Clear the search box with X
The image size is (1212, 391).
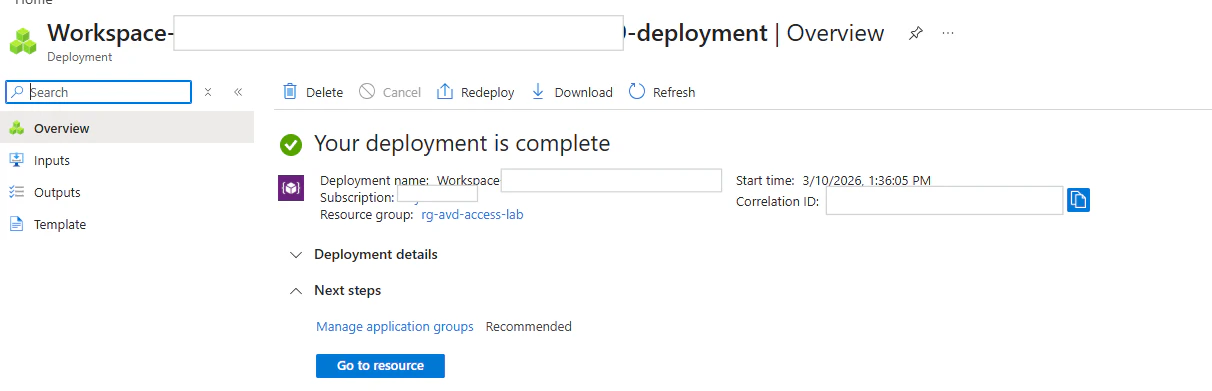coord(208,92)
